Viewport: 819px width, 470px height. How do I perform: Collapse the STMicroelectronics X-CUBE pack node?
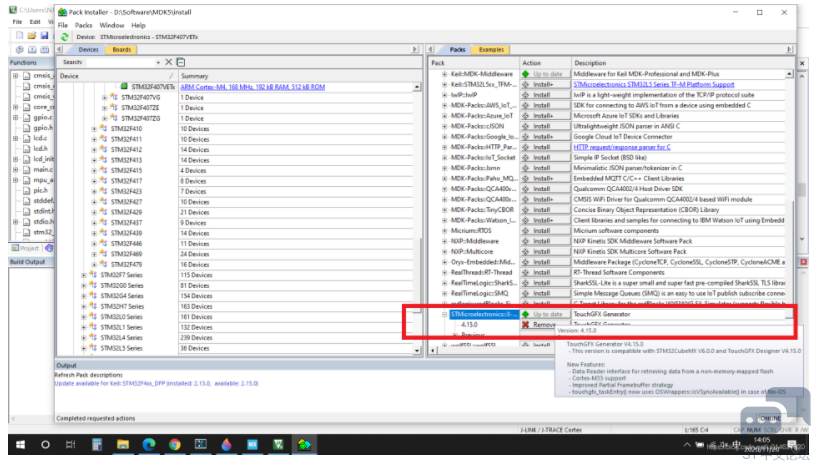tap(444, 314)
